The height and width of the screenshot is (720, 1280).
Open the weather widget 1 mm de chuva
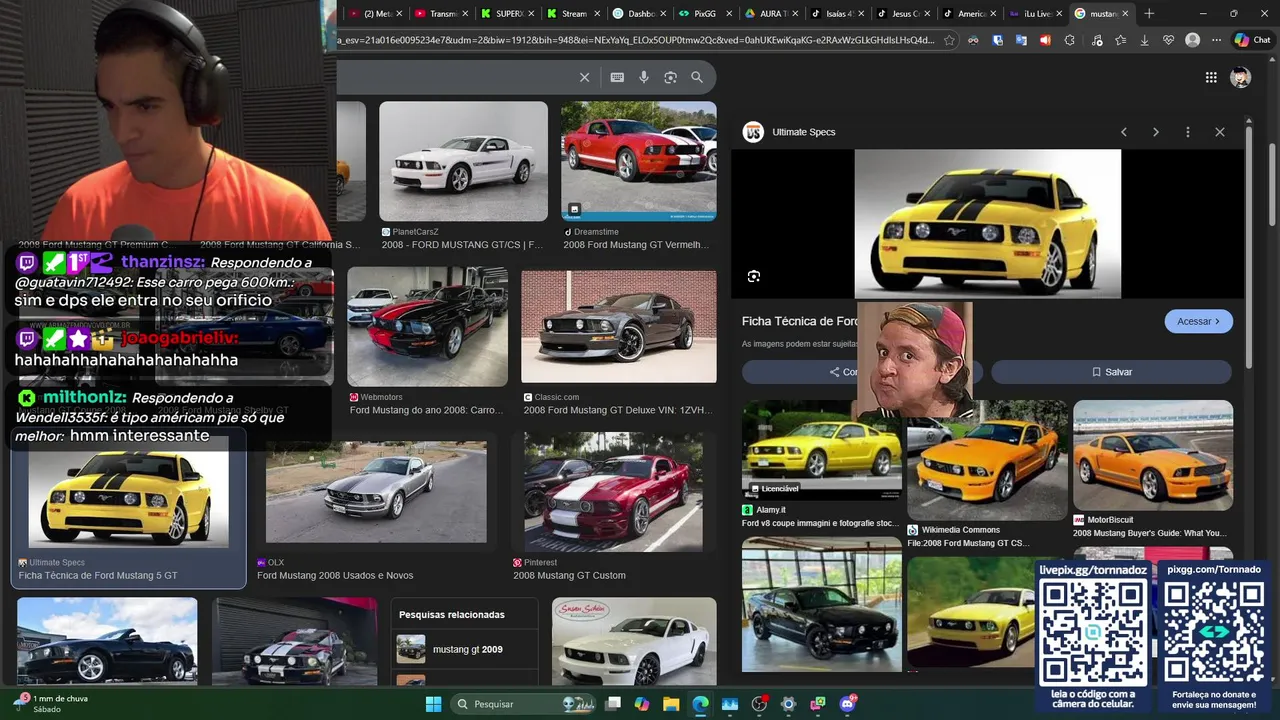point(50,704)
